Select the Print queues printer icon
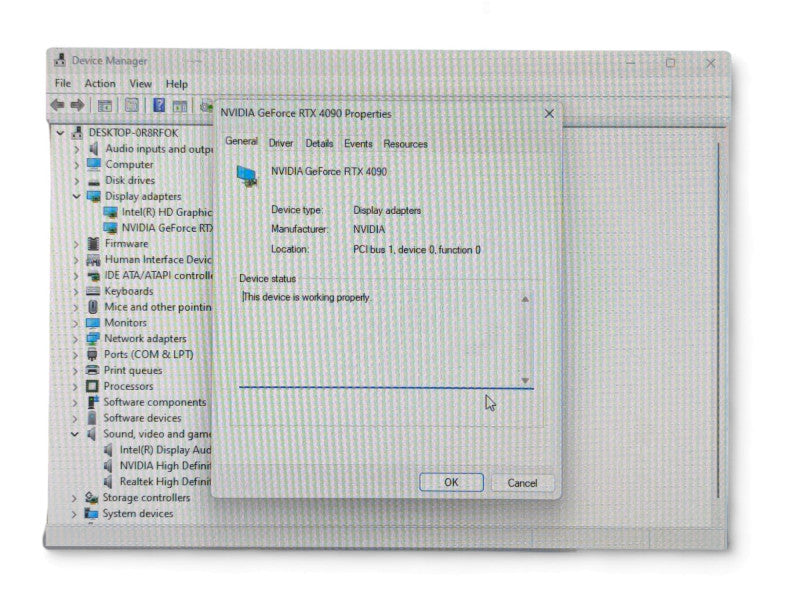The height and width of the screenshot is (602, 800). click(92, 370)
